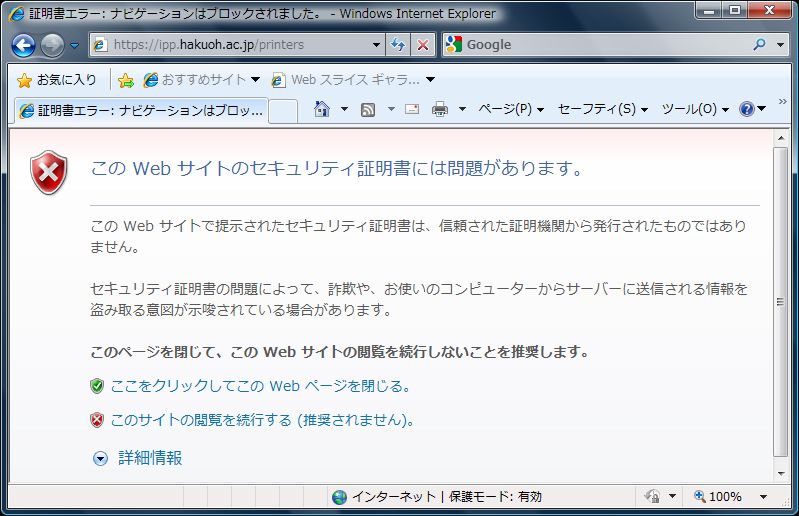Click the インターネット zone status text
The width and height of the screenshot is (799, 516).
394,497
